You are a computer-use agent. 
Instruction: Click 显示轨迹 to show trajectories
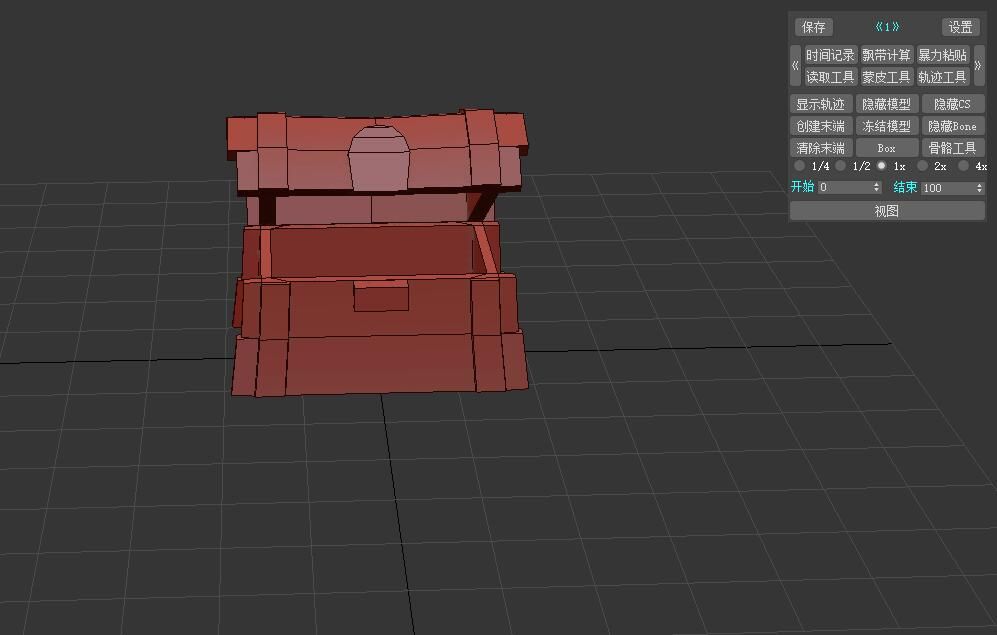[x=820, y=104]
